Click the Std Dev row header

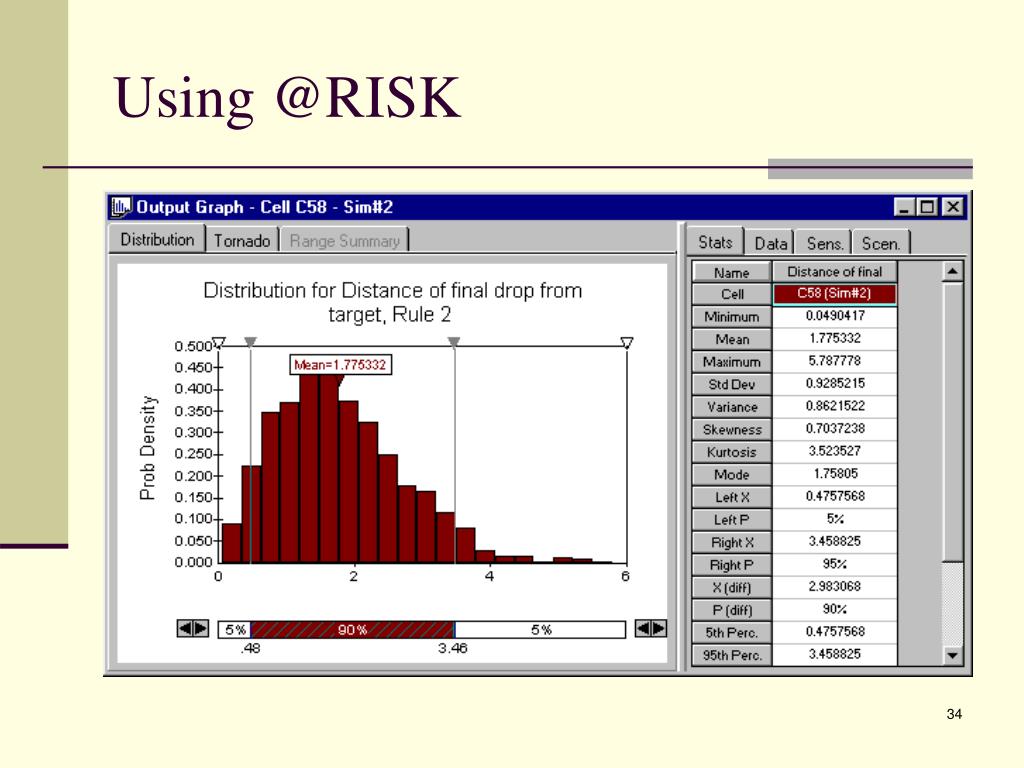pyautogui.click(x=731, y=384)
